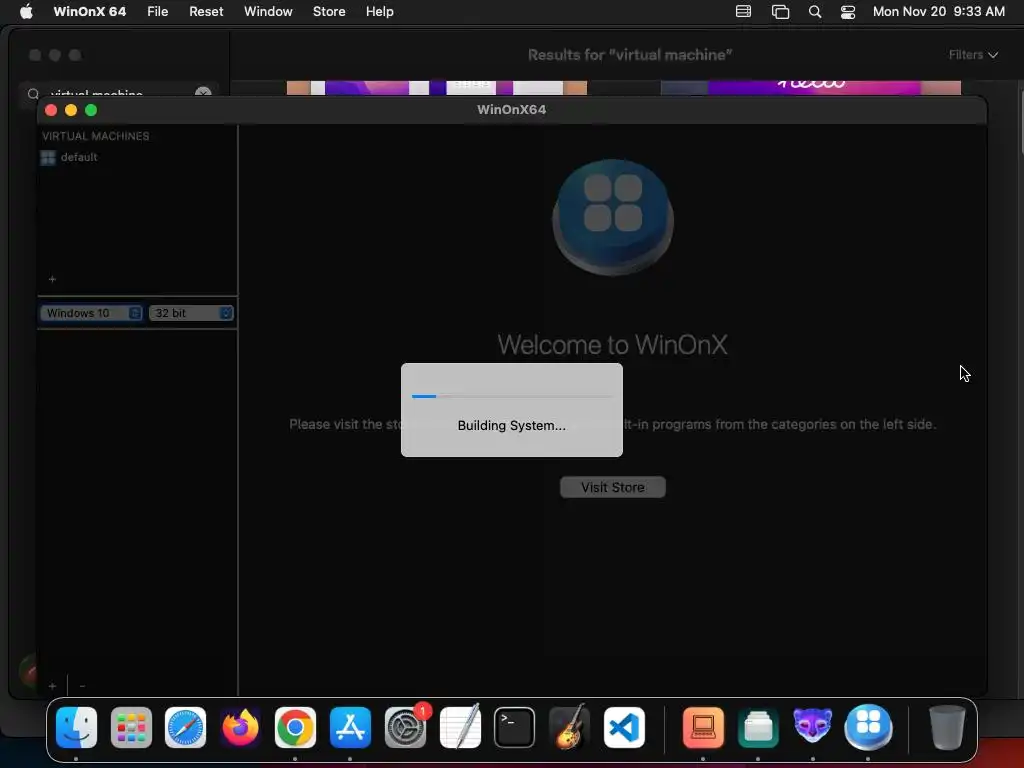Open the Window menu
1024x768 pixels.
[x=268, y=12]
